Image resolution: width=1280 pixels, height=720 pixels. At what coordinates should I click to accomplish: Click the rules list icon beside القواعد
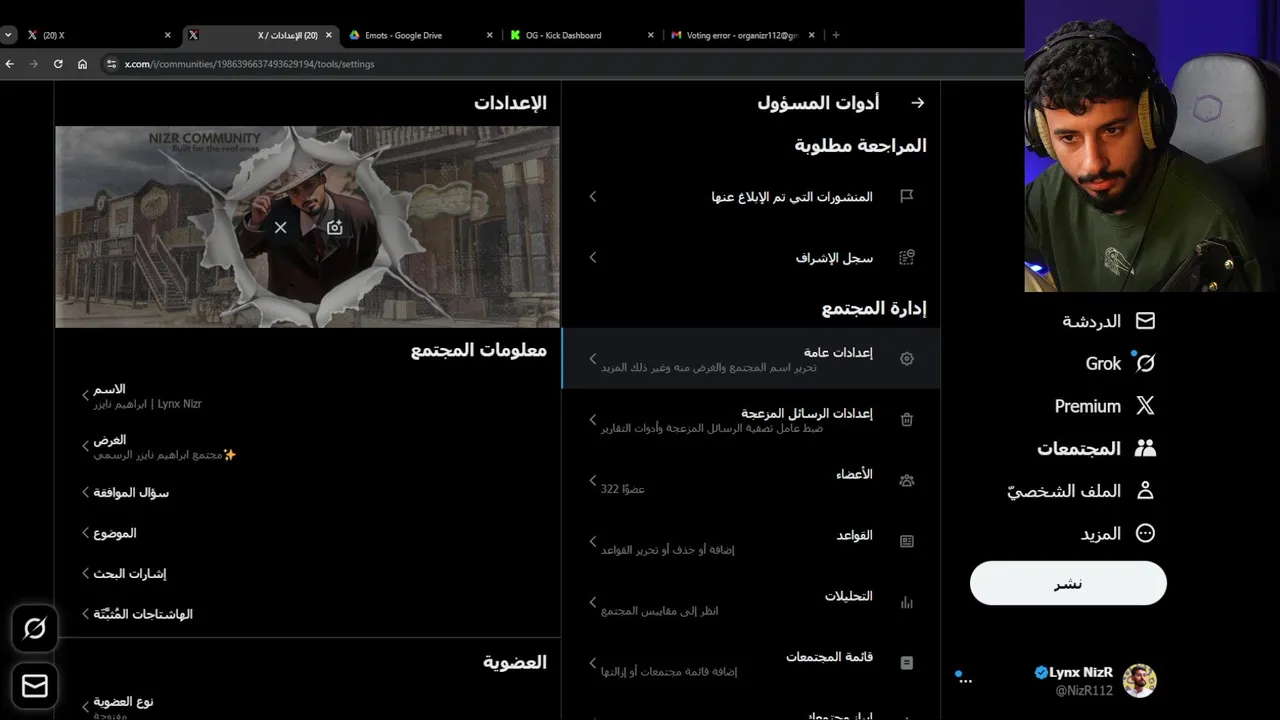tap(907, 542)
